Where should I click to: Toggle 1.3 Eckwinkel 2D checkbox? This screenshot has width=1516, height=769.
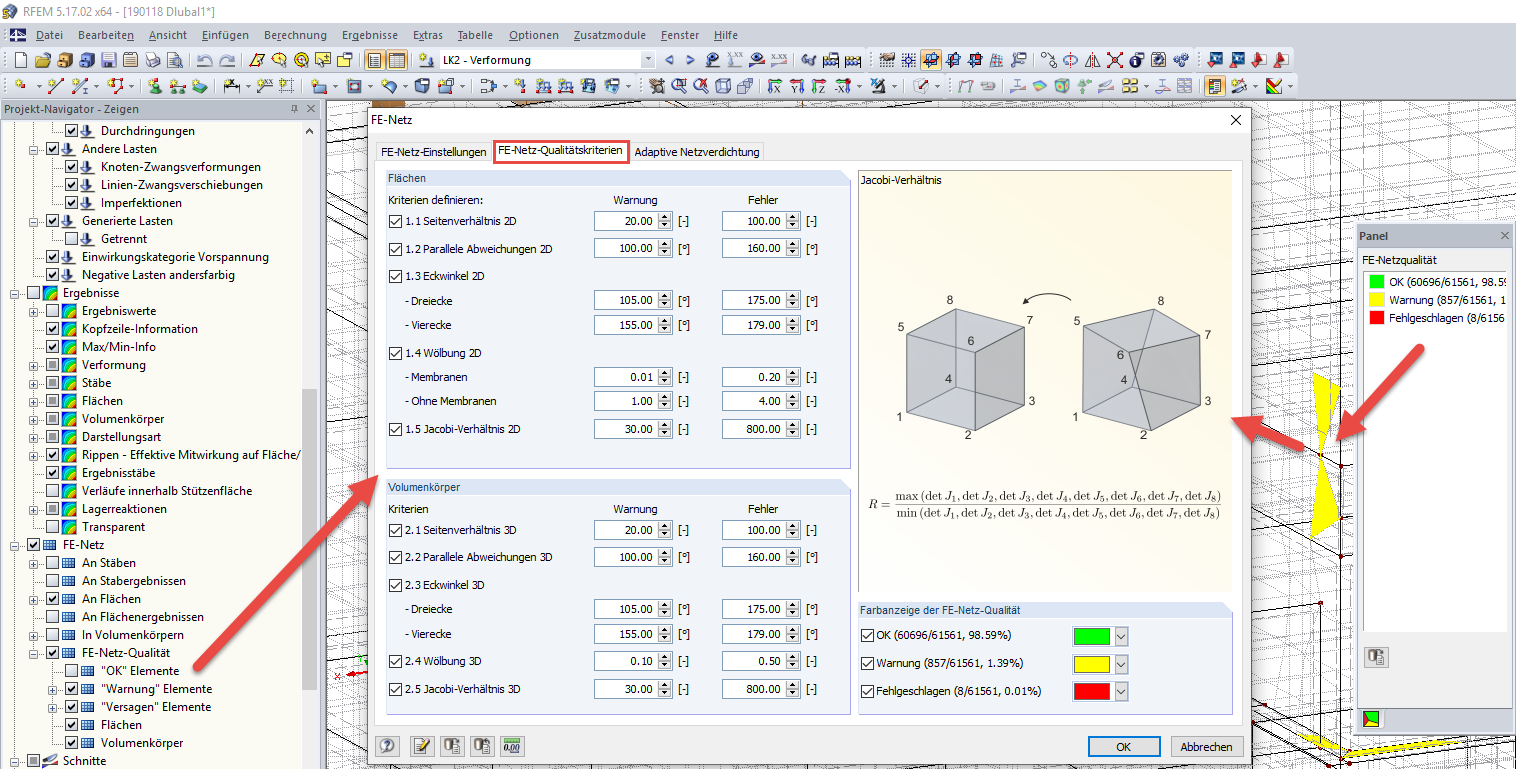pos(396,275)
